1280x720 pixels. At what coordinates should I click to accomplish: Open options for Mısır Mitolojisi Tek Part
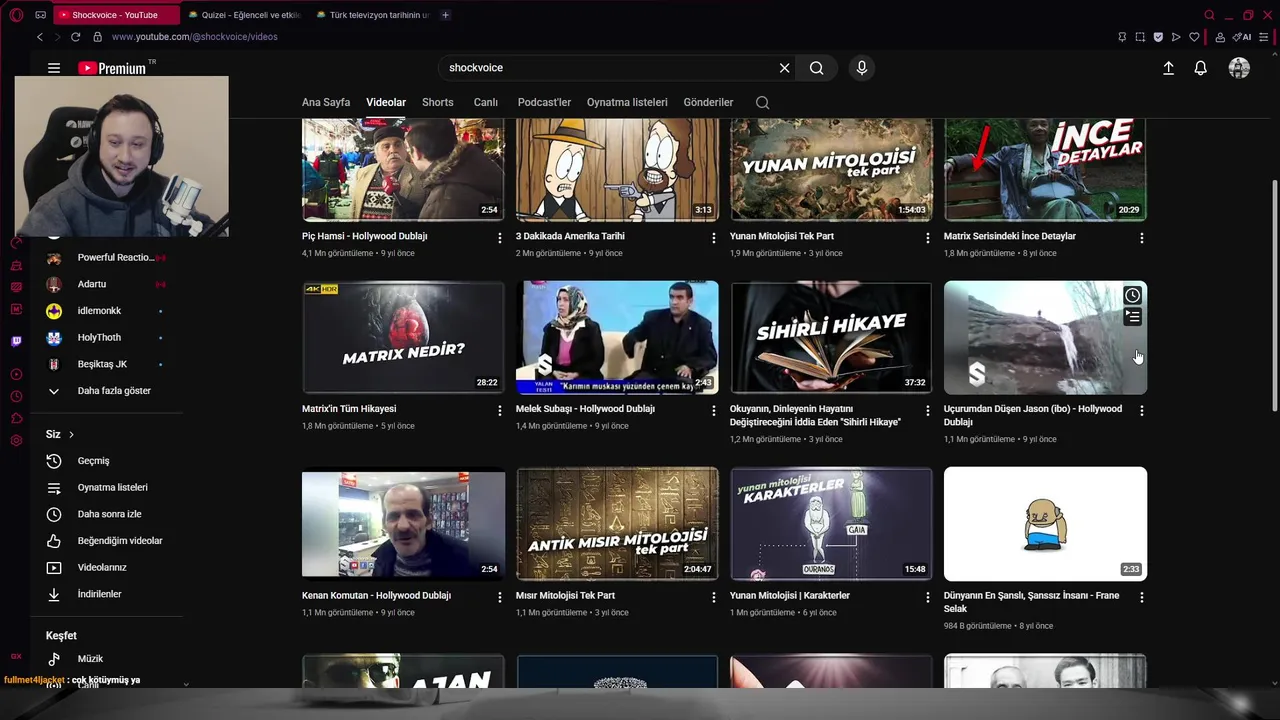tap(714, 597)
